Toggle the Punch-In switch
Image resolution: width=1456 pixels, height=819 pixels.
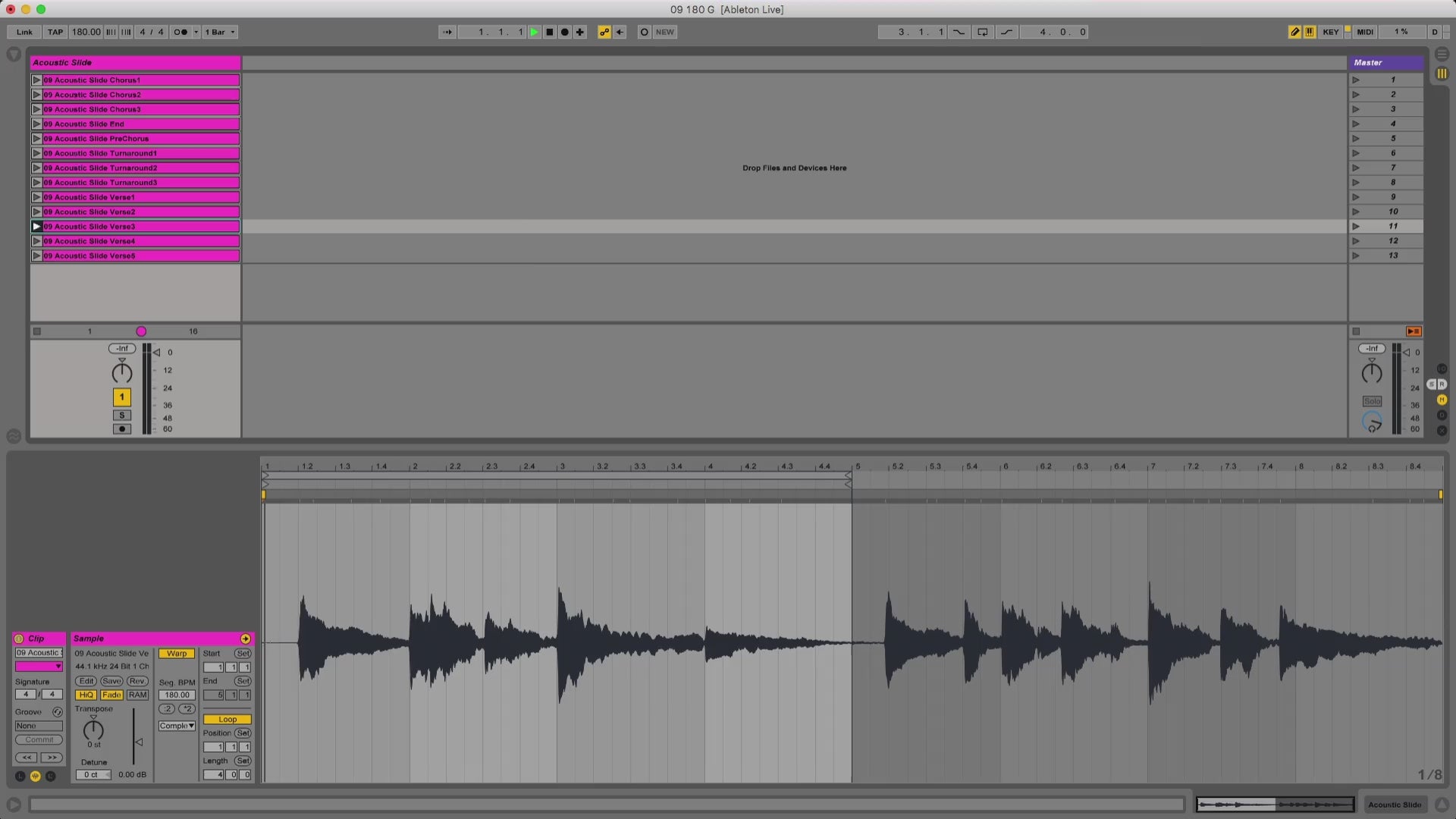[959, 32]
